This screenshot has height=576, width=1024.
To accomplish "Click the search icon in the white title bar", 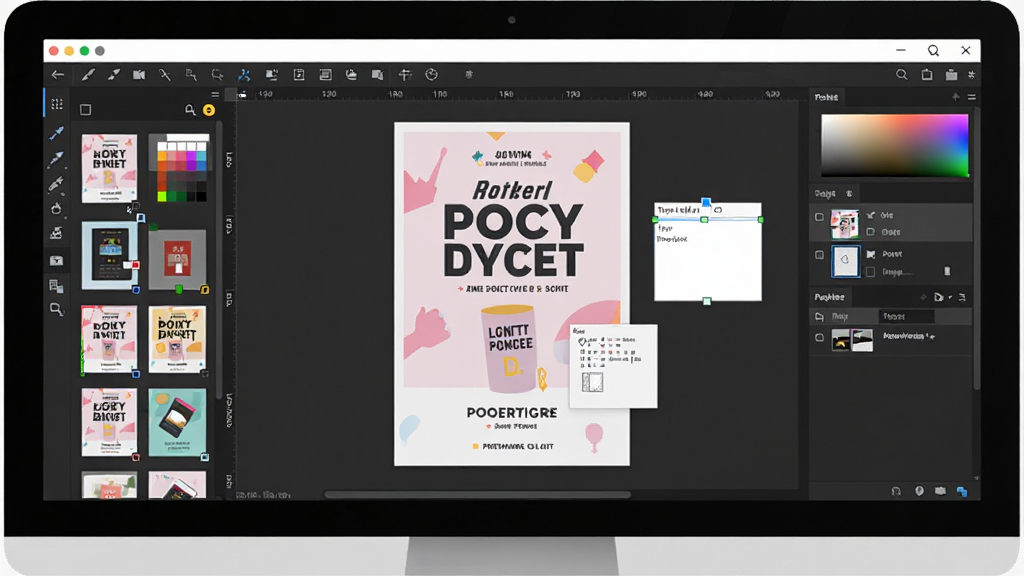I will click(933, 51).
